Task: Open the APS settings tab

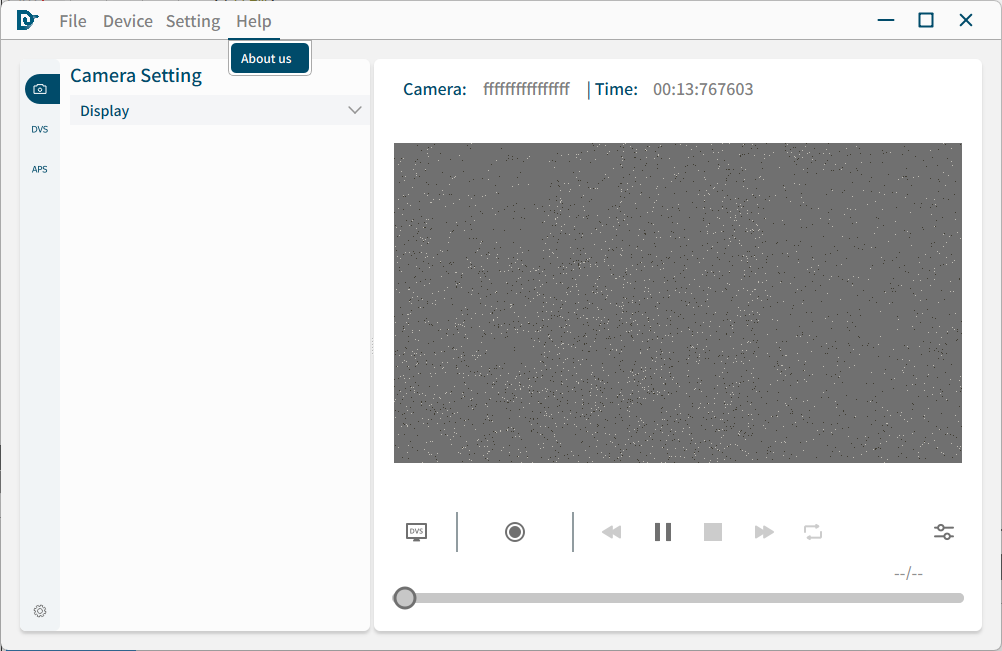Action: click(40, 169)
